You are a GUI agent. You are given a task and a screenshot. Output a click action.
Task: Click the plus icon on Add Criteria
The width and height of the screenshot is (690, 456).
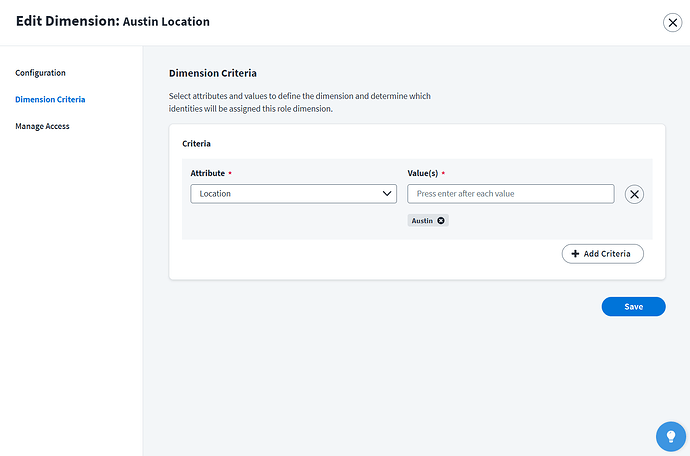click(575, 254)
